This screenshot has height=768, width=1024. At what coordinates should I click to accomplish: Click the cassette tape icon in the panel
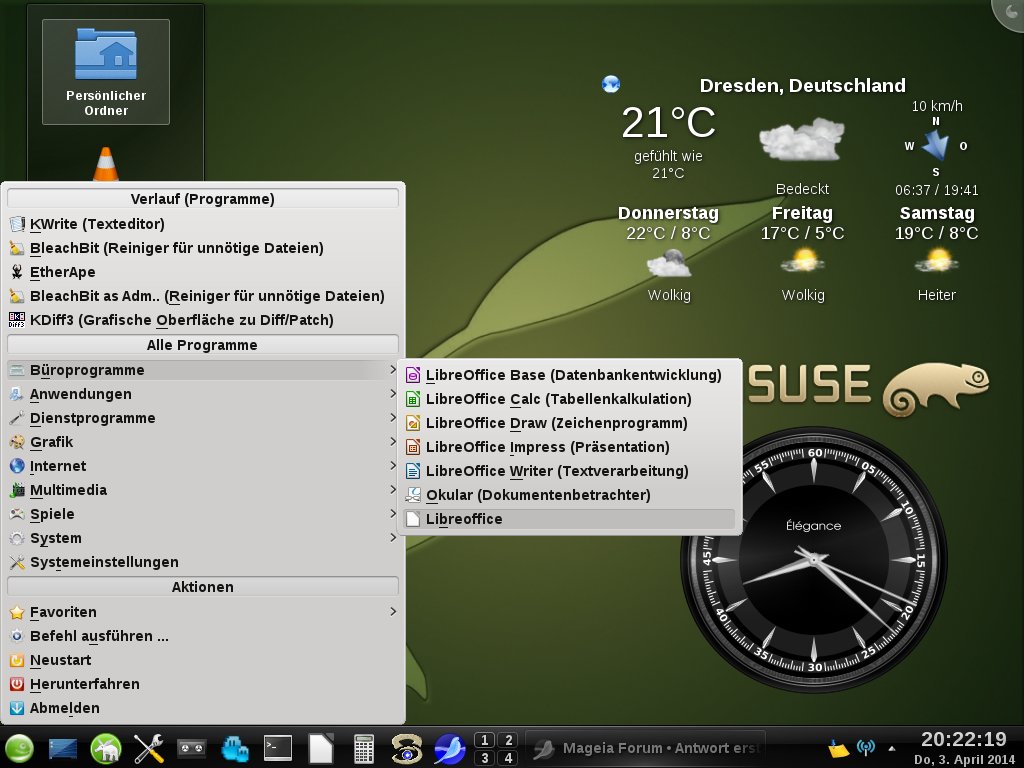191,748
